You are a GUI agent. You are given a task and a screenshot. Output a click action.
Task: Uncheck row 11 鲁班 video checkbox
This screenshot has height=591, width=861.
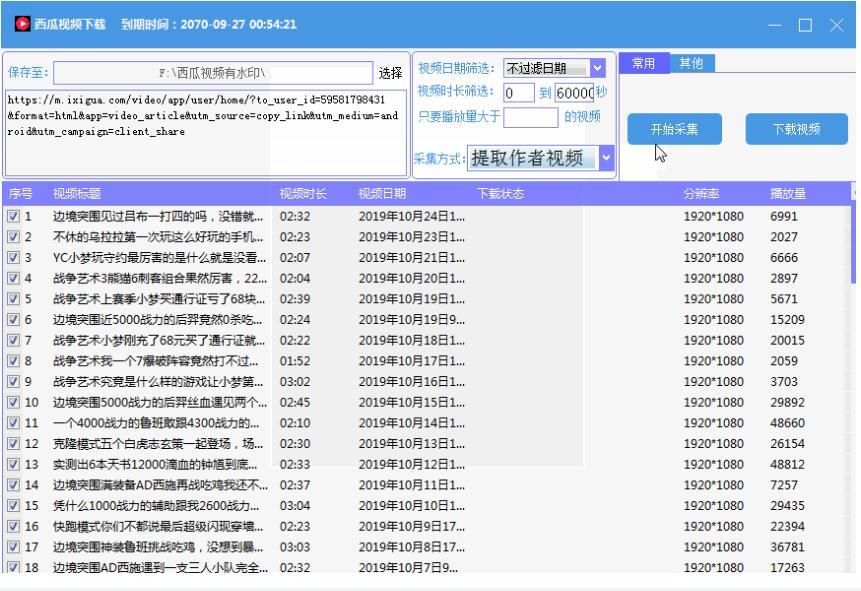[13, 423]
